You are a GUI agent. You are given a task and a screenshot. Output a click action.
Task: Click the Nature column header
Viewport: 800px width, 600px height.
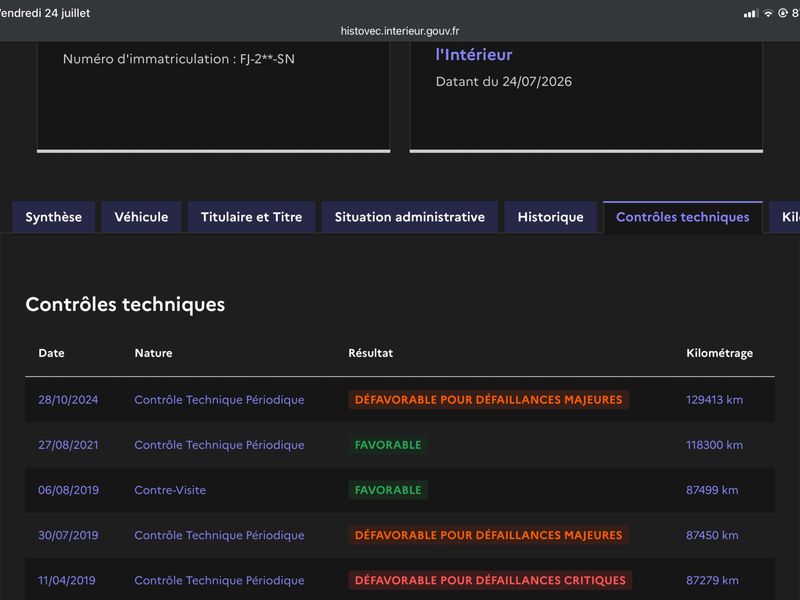[154, 353]
